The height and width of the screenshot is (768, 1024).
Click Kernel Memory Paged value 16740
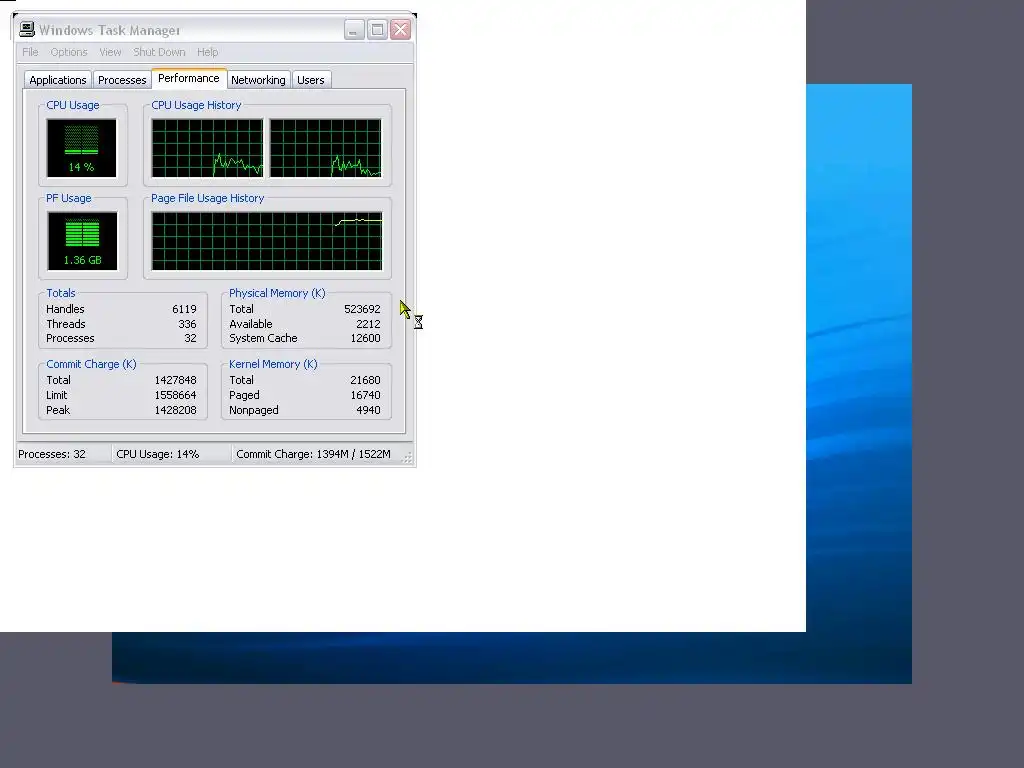pos(365,395)
